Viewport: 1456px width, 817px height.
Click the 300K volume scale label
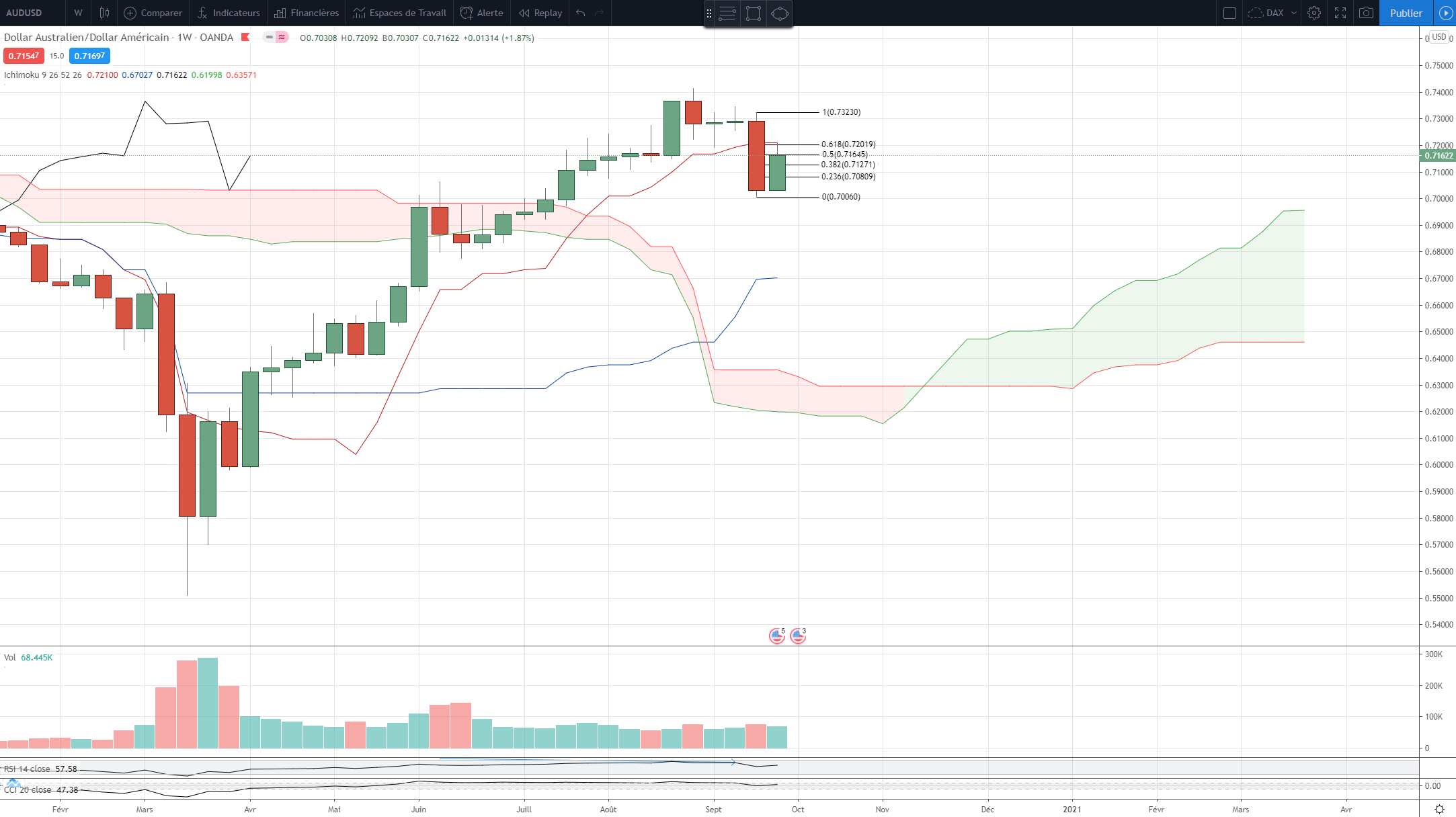click(x=1434, y=654)
